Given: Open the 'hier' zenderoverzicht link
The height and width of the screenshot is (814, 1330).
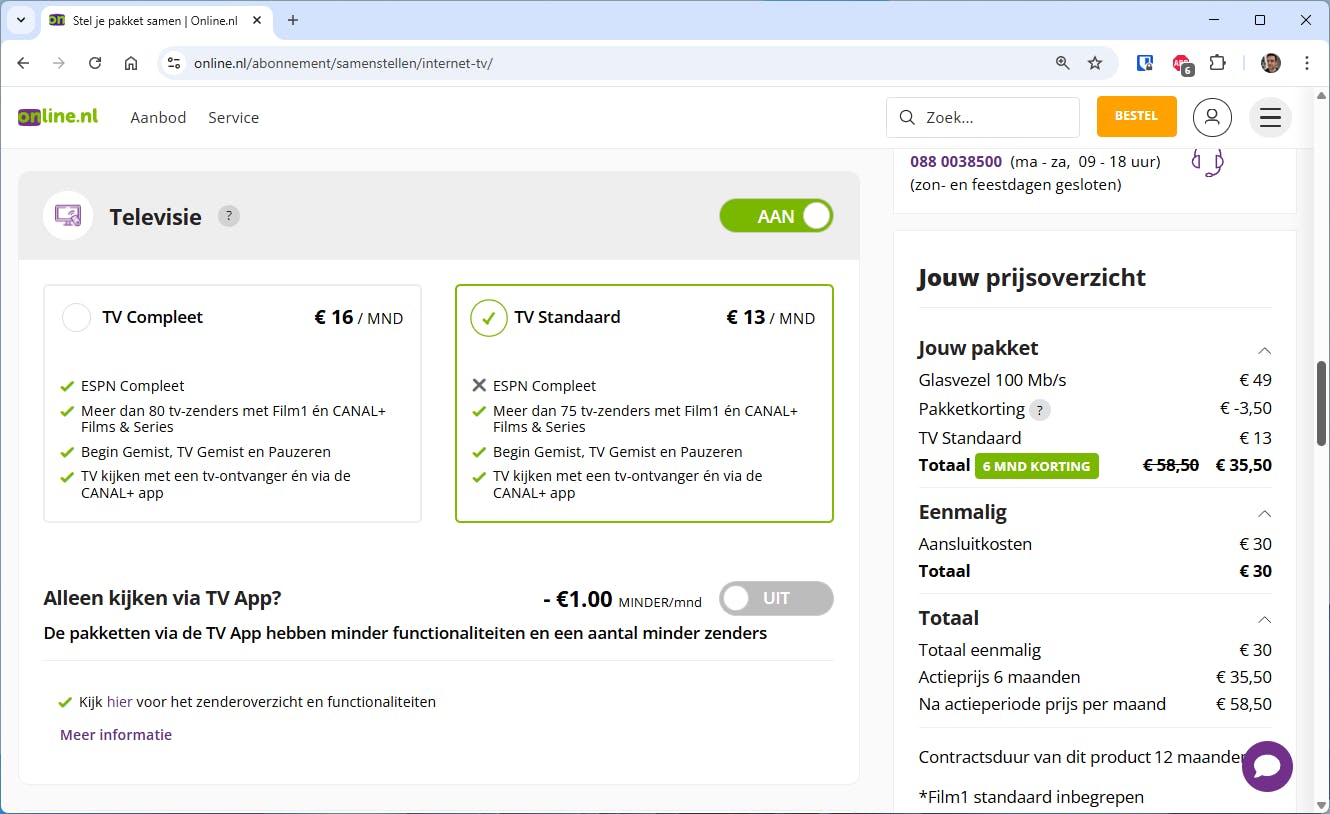Looking at the screenshot, I should tap(119, 701).
